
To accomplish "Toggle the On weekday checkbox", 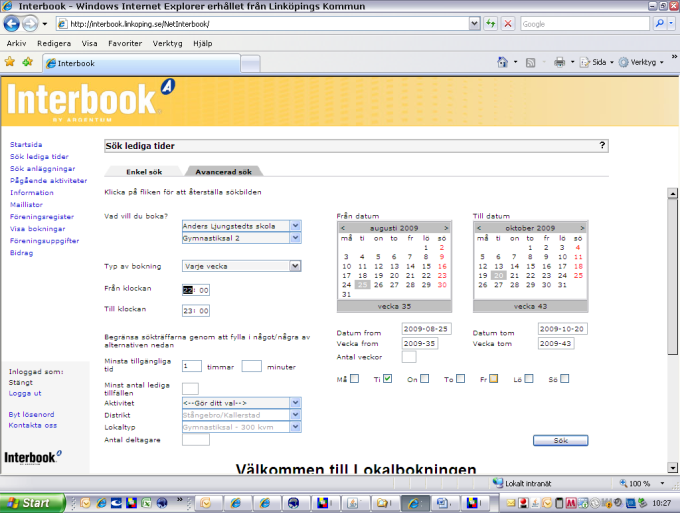I will [425, 379].
